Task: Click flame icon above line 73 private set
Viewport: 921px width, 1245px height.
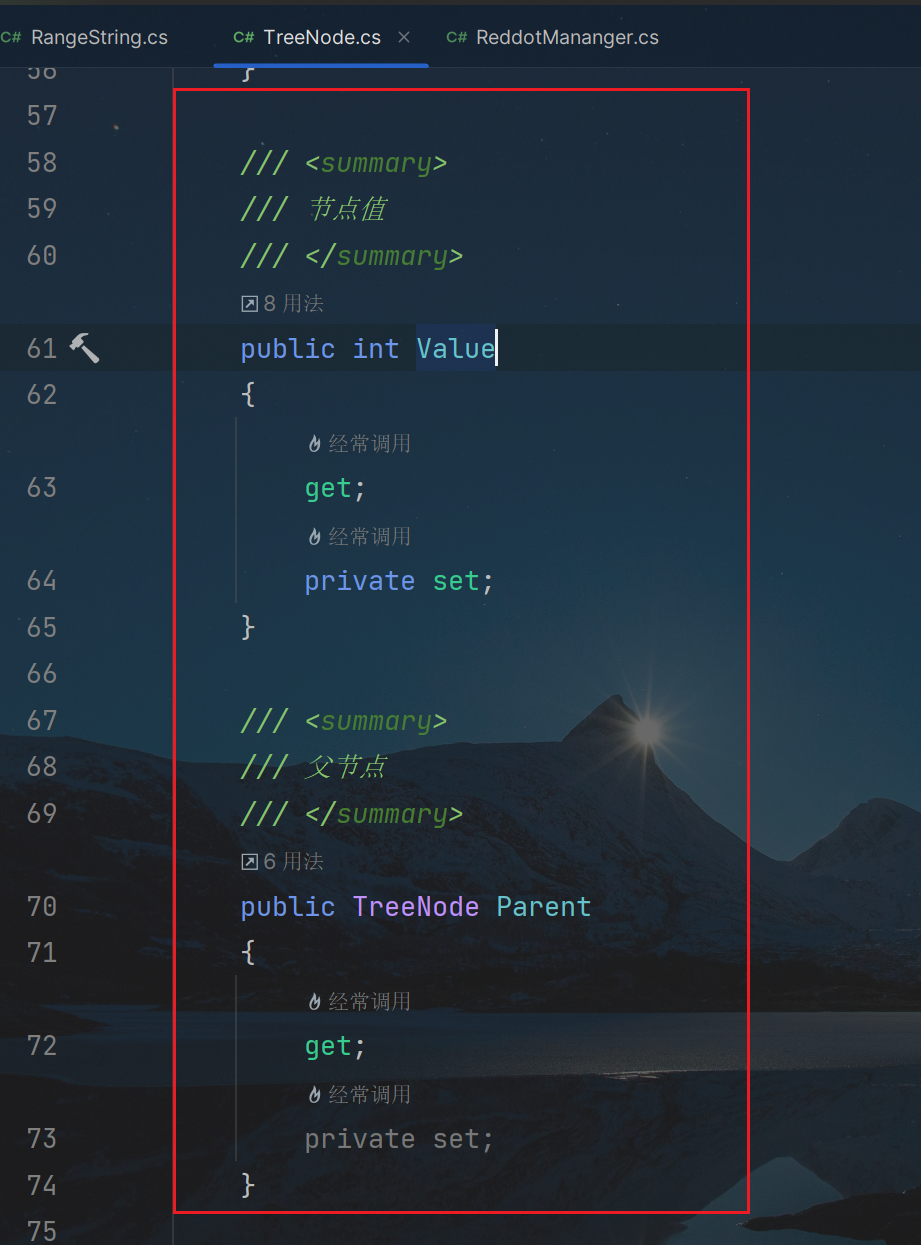Action: [x=314, y=1094]
